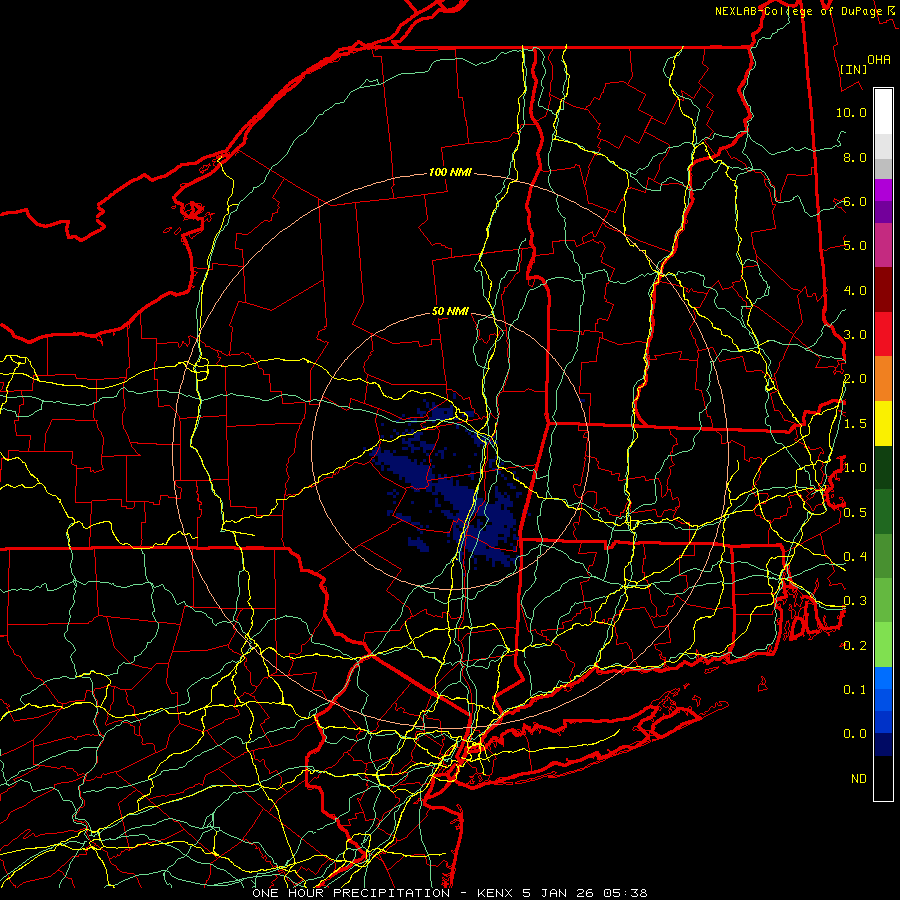
Task: Click the 1.0 legend value
Action: (855, 468)
